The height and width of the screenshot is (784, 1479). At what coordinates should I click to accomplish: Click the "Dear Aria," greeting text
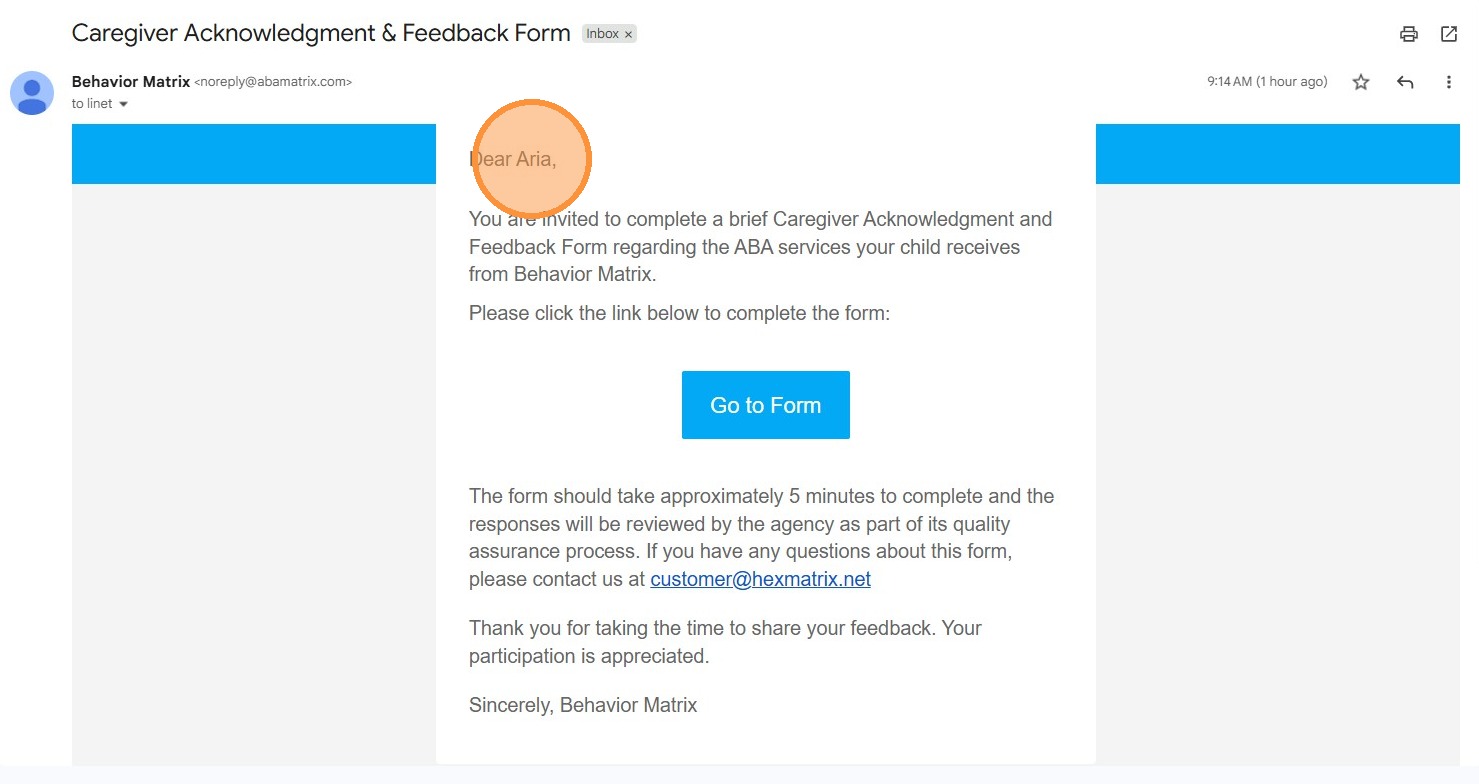pos(513,159)
